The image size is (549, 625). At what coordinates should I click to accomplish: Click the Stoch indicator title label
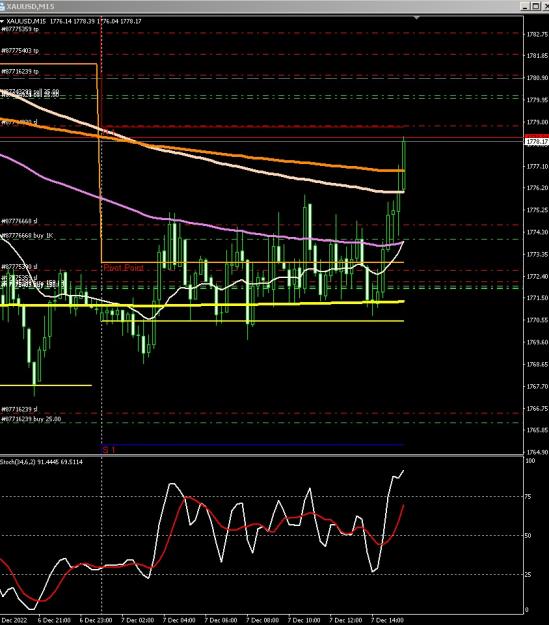pyautogui.click(x=41, y=462)
